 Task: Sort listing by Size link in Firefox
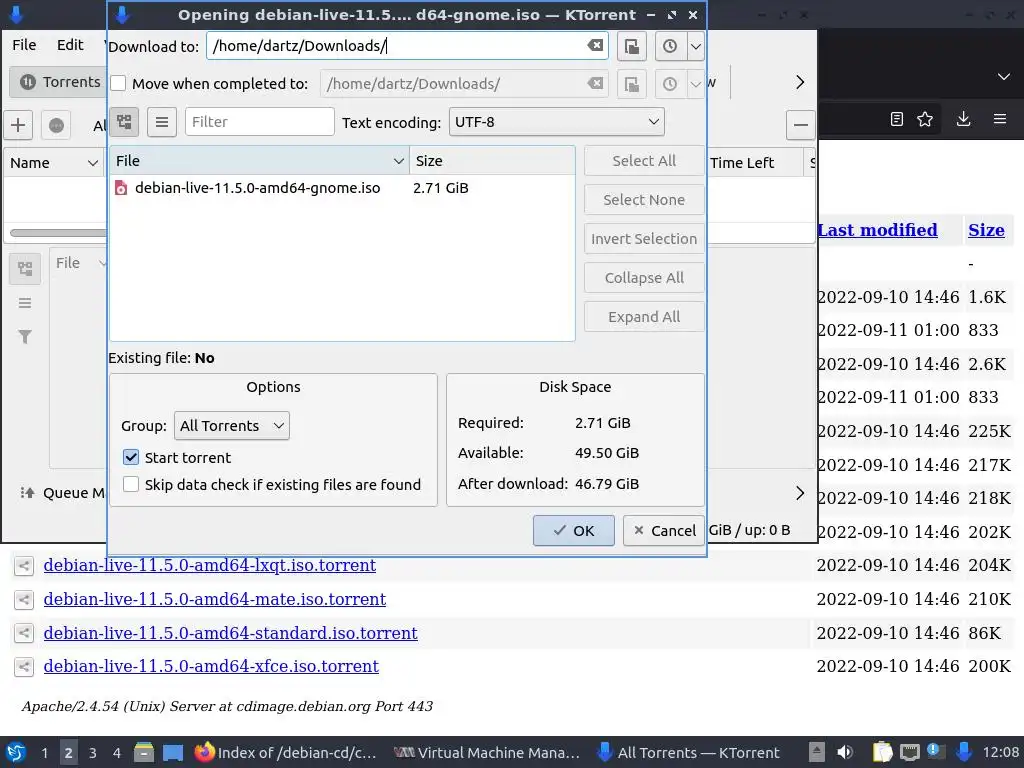(986, 230)
